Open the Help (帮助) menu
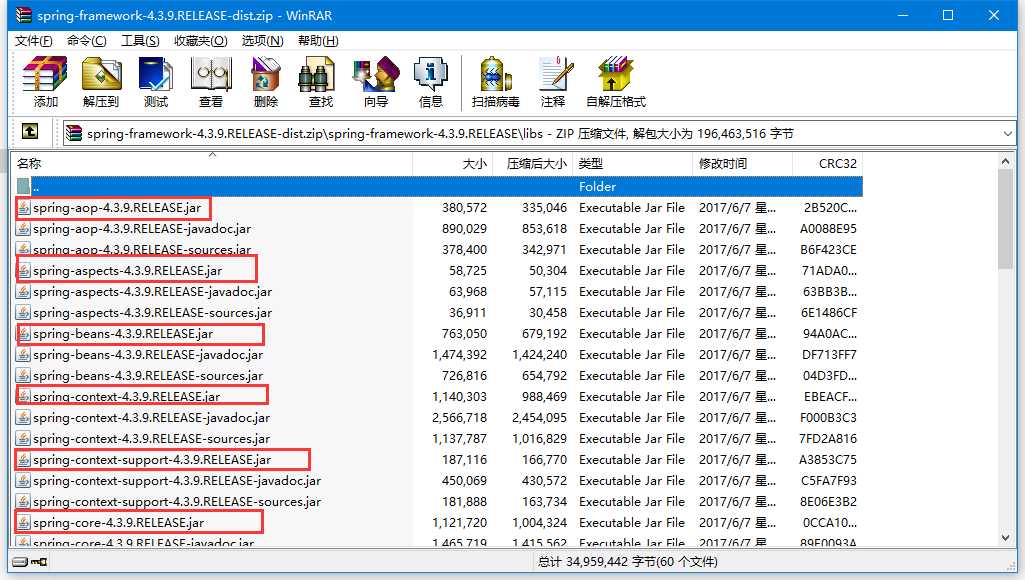This screenshot has width=1025, height=580. (x=318, y=41)
